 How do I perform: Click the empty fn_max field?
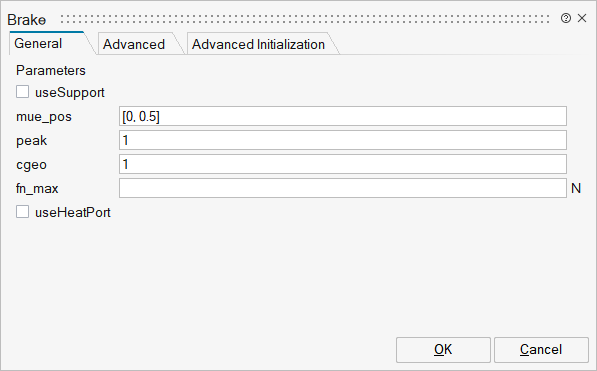[343, 188]
